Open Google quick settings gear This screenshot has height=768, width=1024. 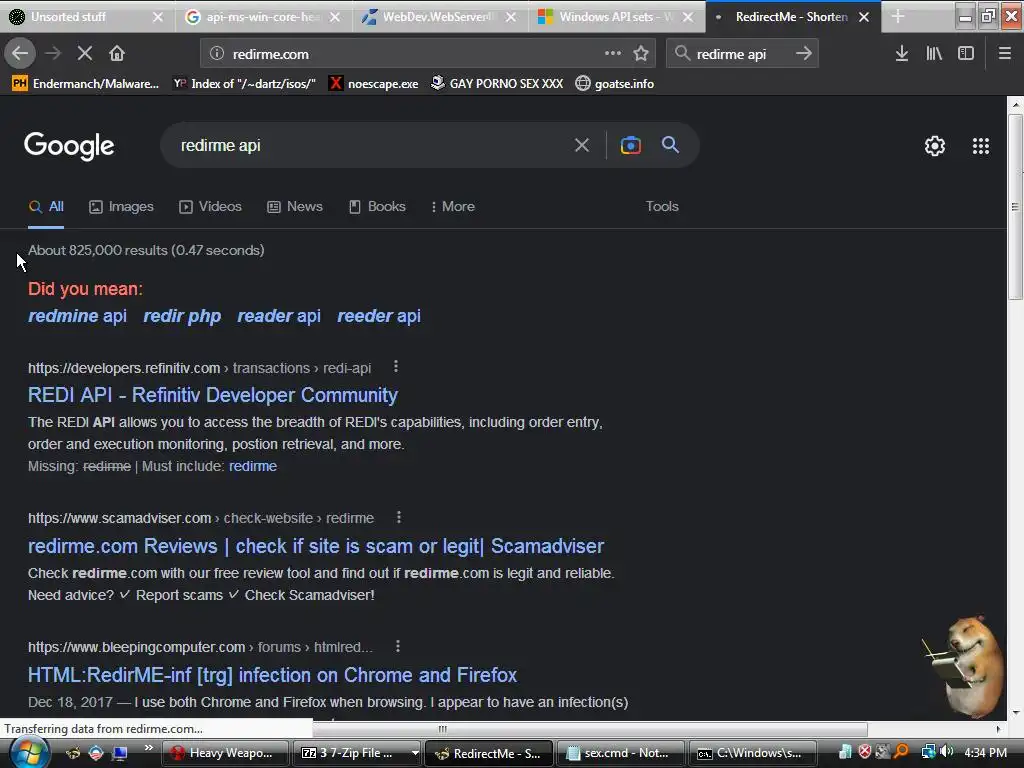click(935, 146)
